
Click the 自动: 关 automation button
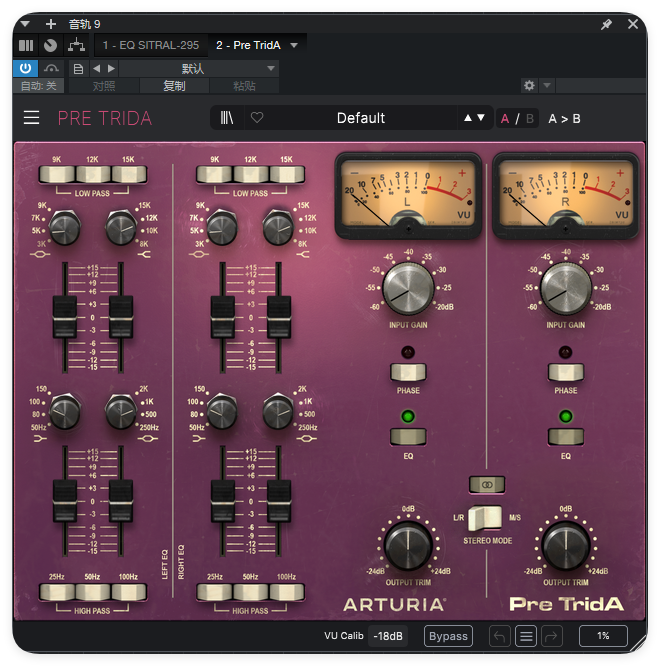[x=39, y=86]
